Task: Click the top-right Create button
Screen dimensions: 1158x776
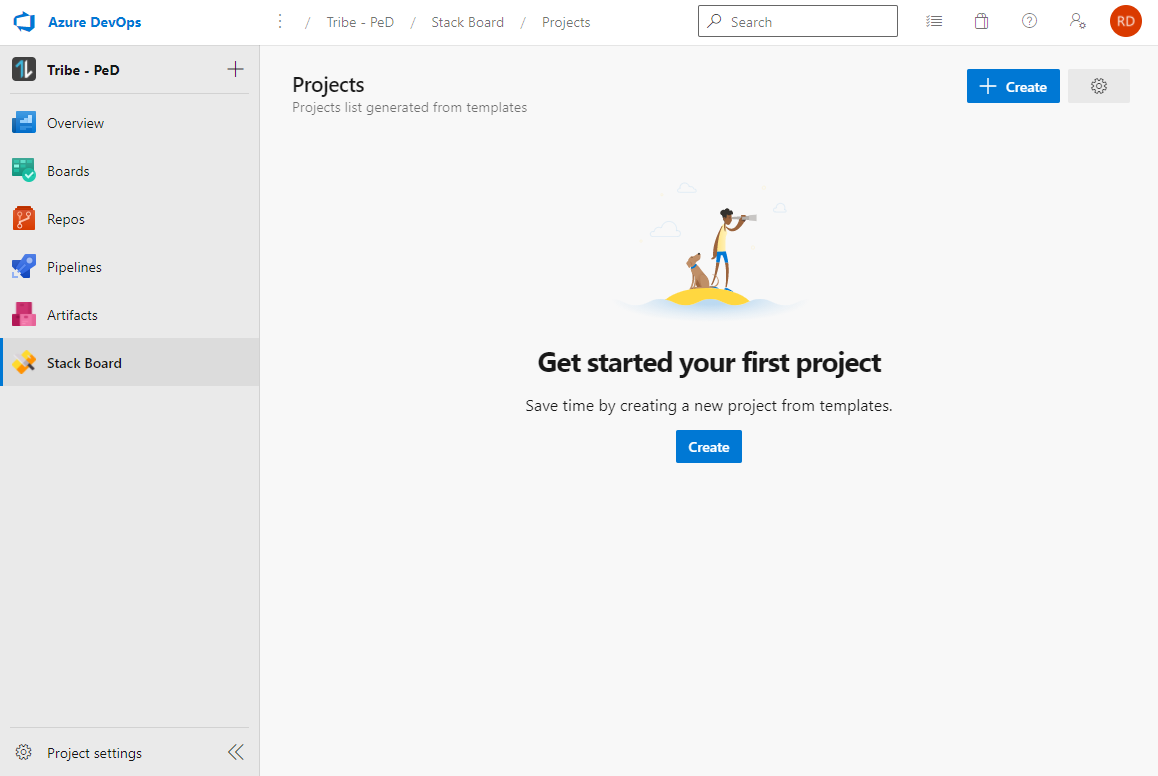Action: [1013, 86]
